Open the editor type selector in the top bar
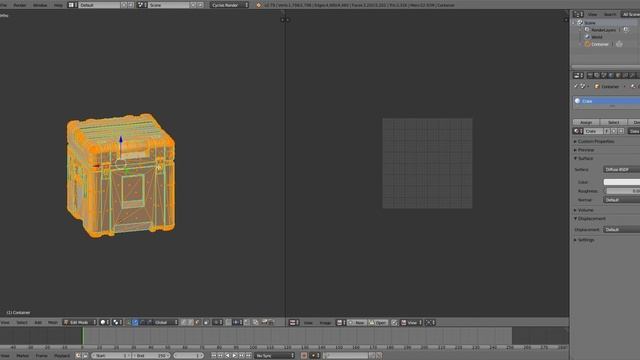The image size is (640, 360). pos(72,5)
